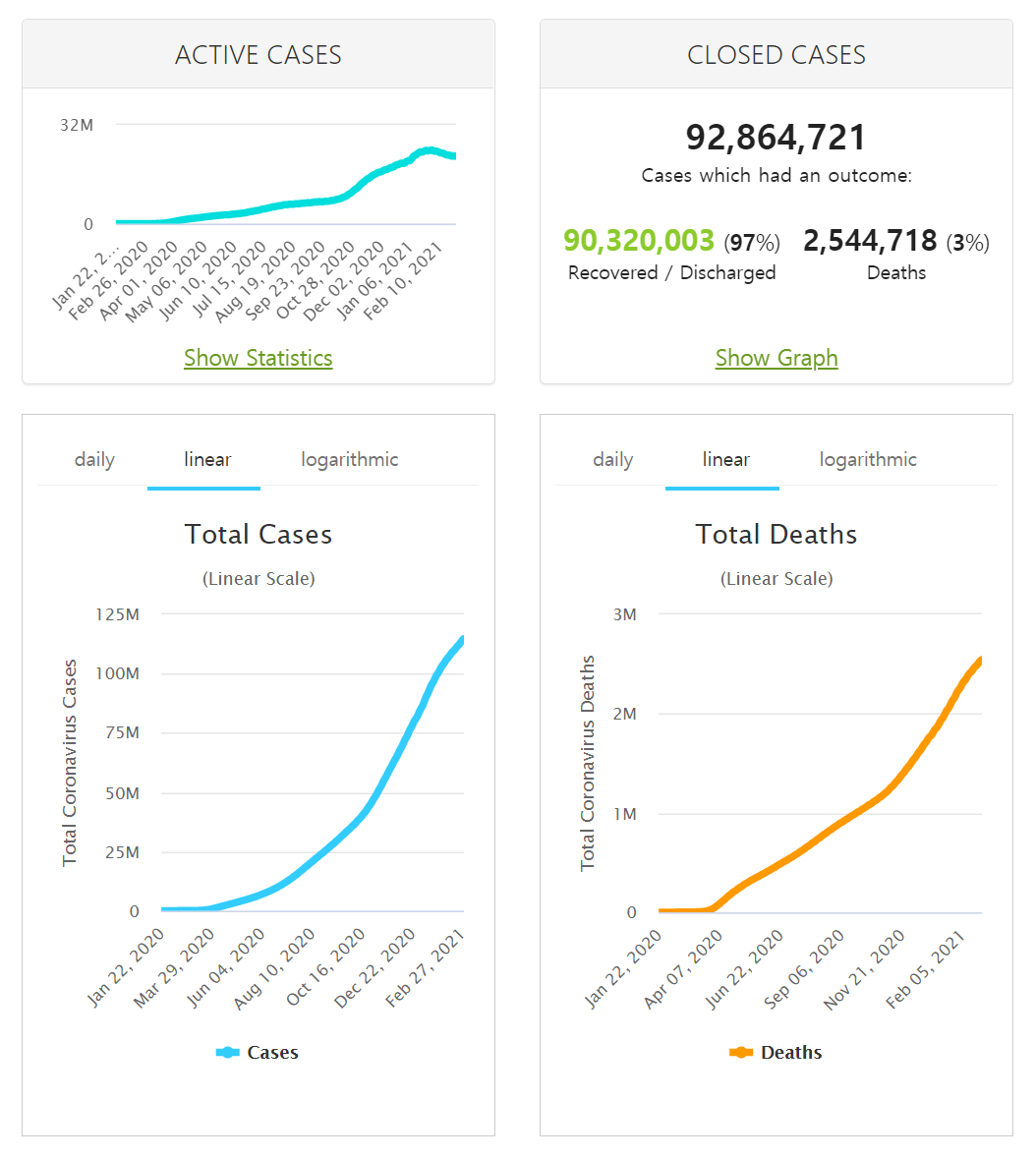The image size is (1036, 1160).
Task: Switch Total Deaths chart to daily tab
Action: (x=612, y=459)
